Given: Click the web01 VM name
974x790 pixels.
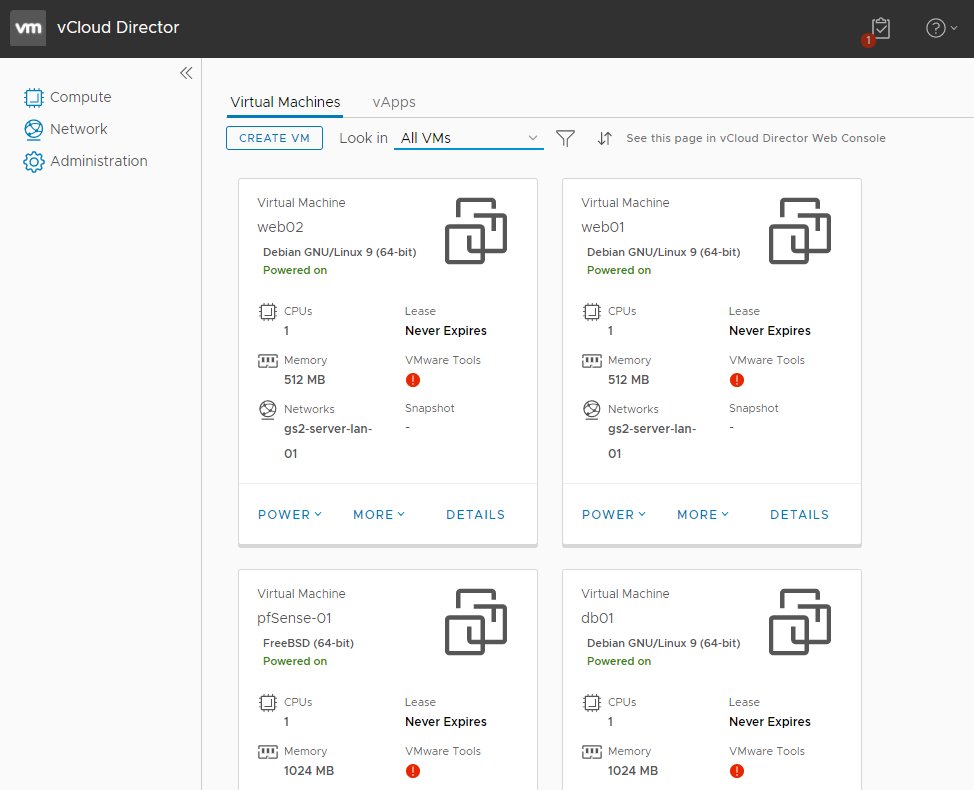Looking at the screenshot, I should click(603, 227).
